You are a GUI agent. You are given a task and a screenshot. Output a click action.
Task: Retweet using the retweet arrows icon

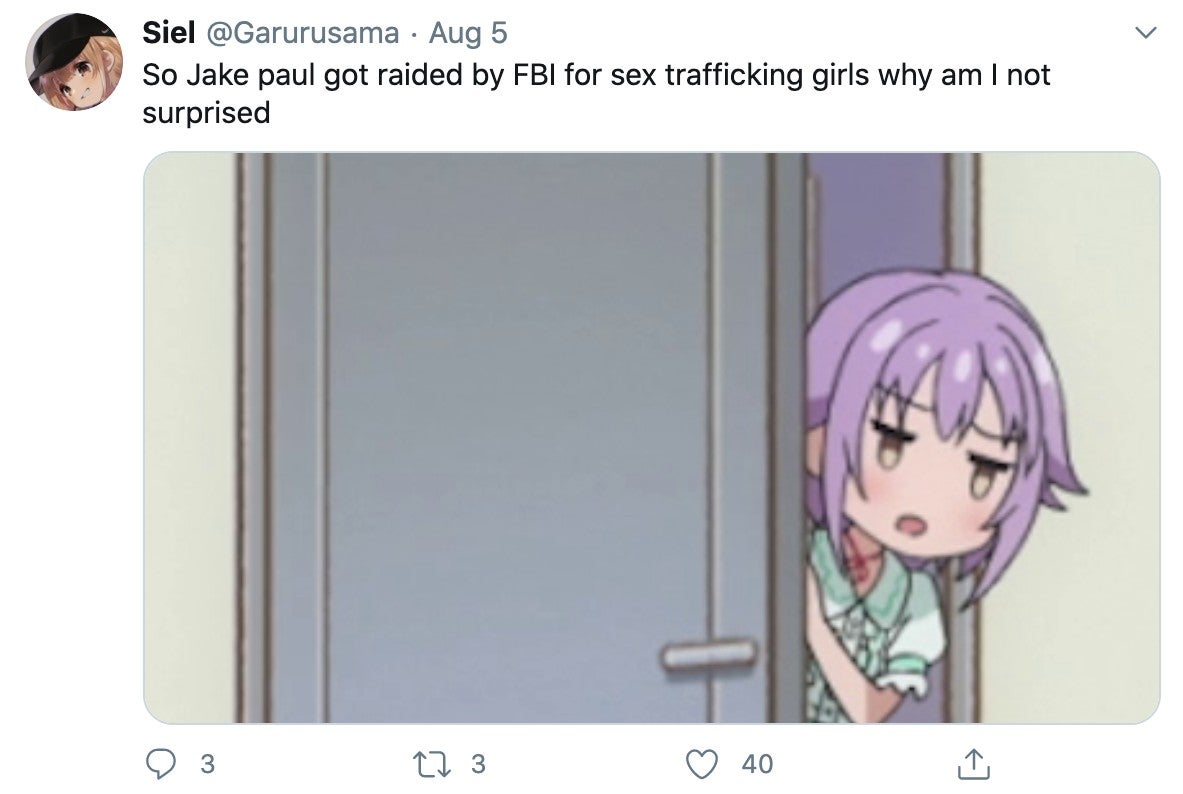(x=432, y=764)
